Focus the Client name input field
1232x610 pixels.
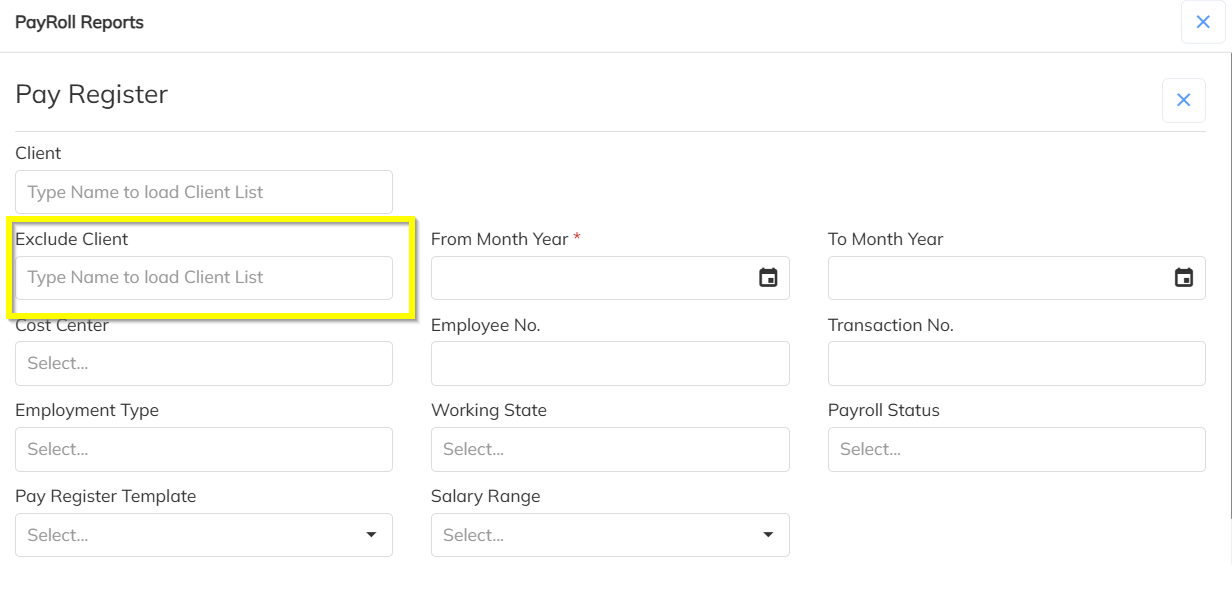[204, 192]
